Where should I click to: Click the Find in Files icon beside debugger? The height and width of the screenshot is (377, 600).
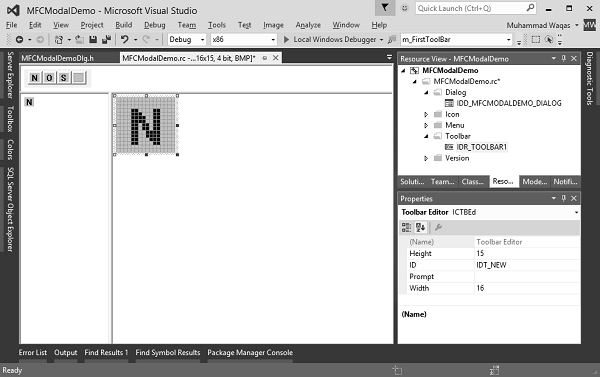tap(392, 39)
